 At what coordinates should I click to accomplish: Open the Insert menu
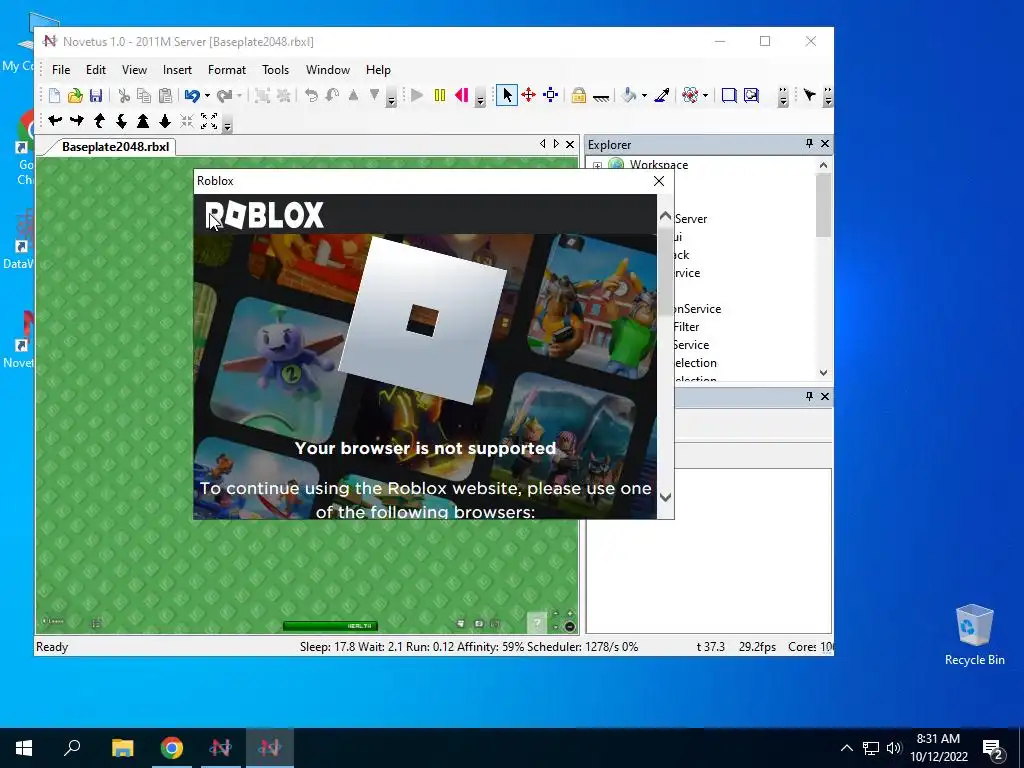click(x=177, y=70)
